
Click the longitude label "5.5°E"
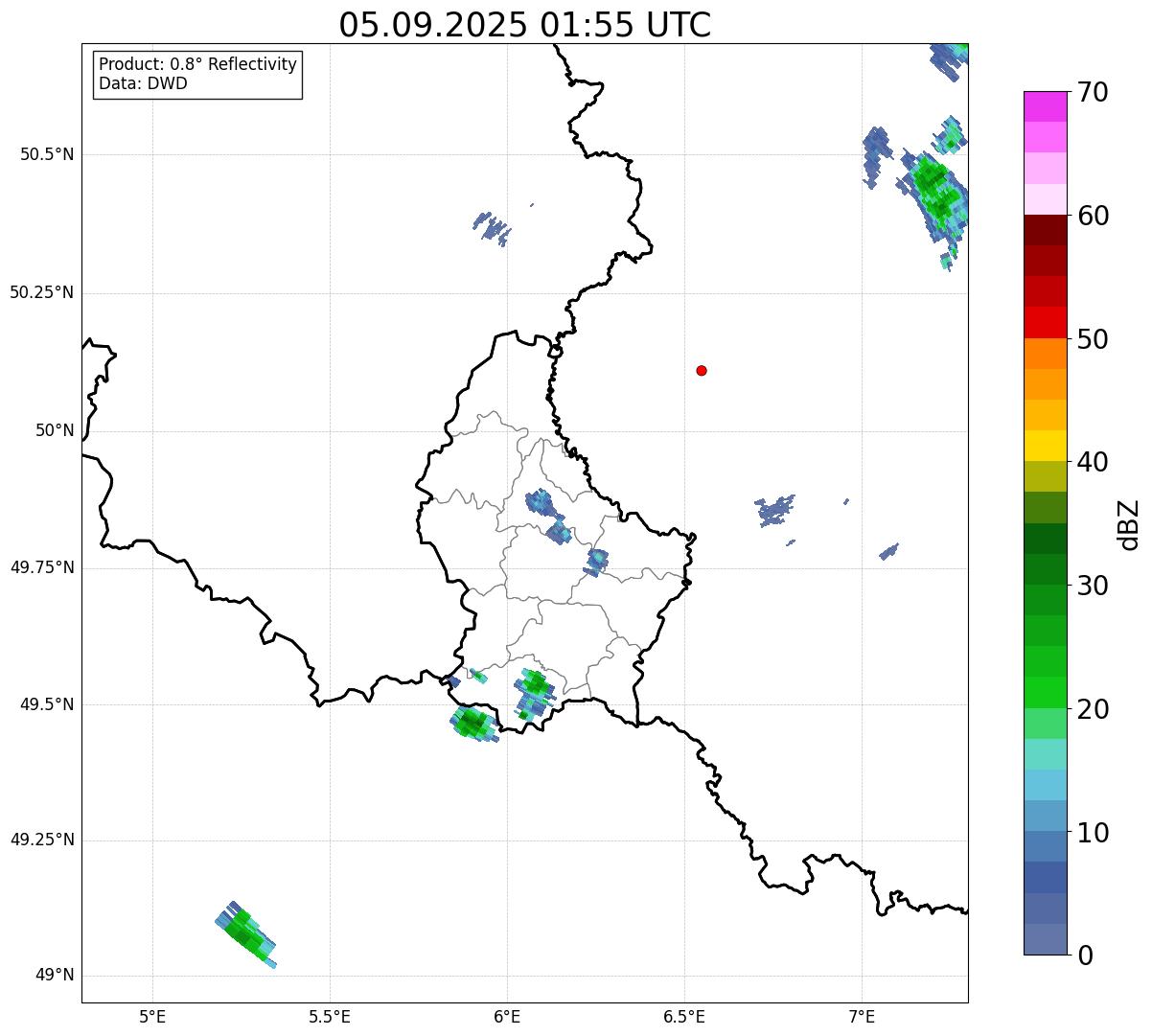click(330, 1016)
